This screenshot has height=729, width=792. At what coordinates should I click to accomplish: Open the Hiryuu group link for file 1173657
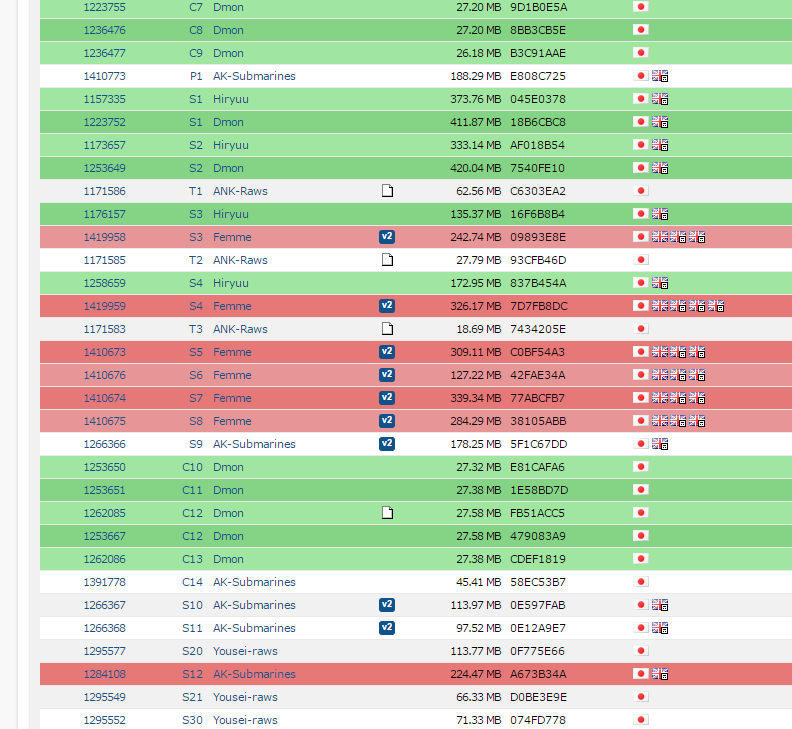click(x=231, y=145)
